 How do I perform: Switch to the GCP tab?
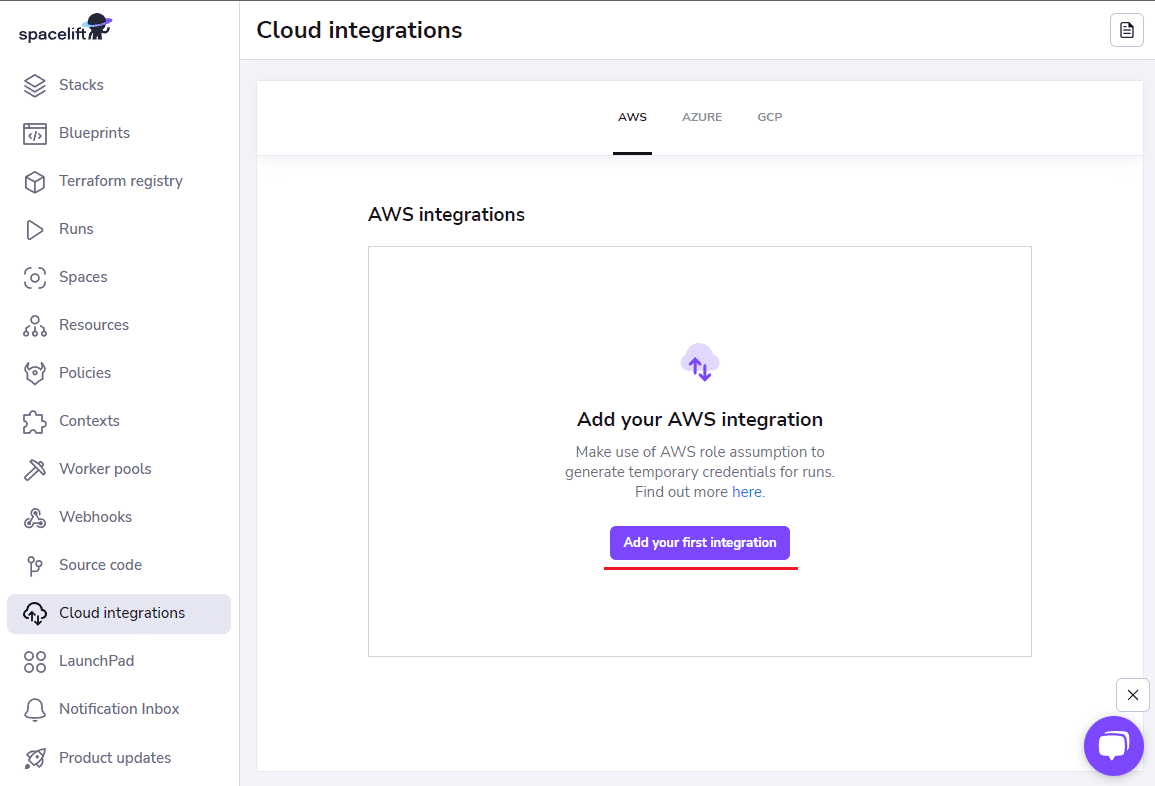coord(769,117)
